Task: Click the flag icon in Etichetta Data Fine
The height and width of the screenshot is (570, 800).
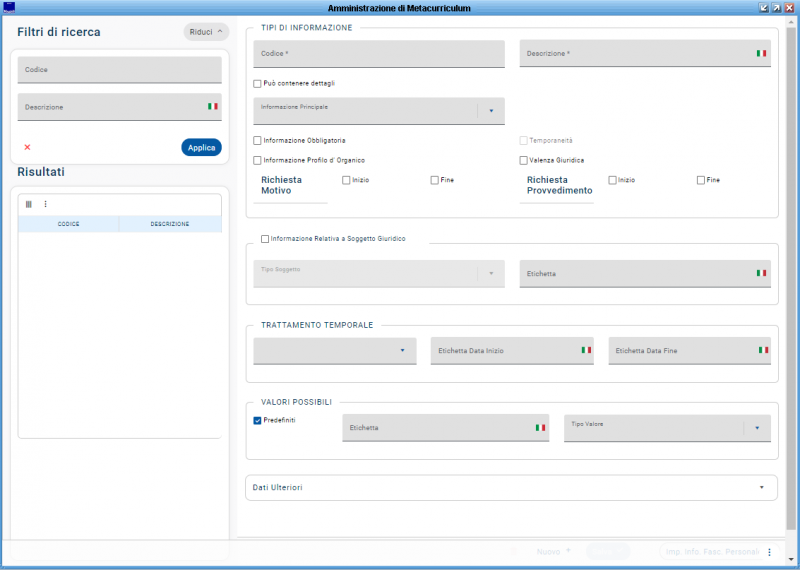Action: coord(763,350)
